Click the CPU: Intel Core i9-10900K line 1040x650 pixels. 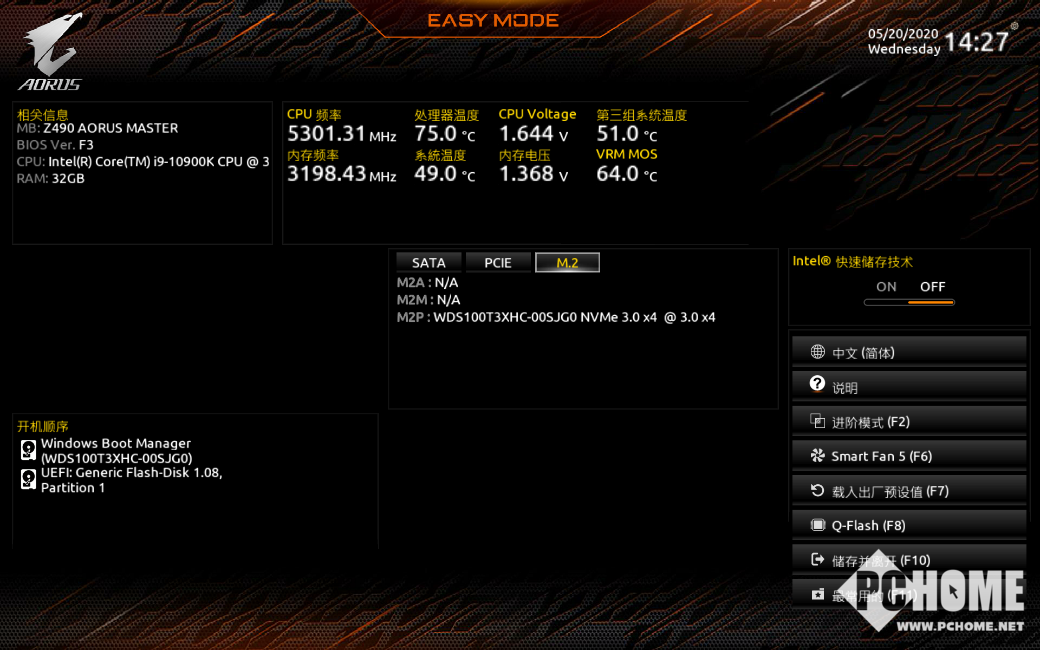(143, 161)
